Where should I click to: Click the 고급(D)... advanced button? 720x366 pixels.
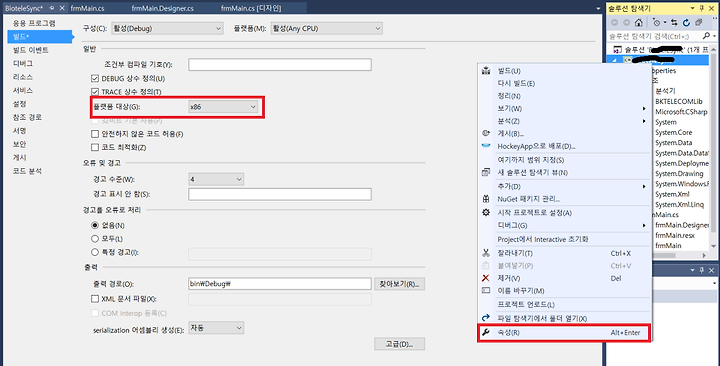click(399, 343)
